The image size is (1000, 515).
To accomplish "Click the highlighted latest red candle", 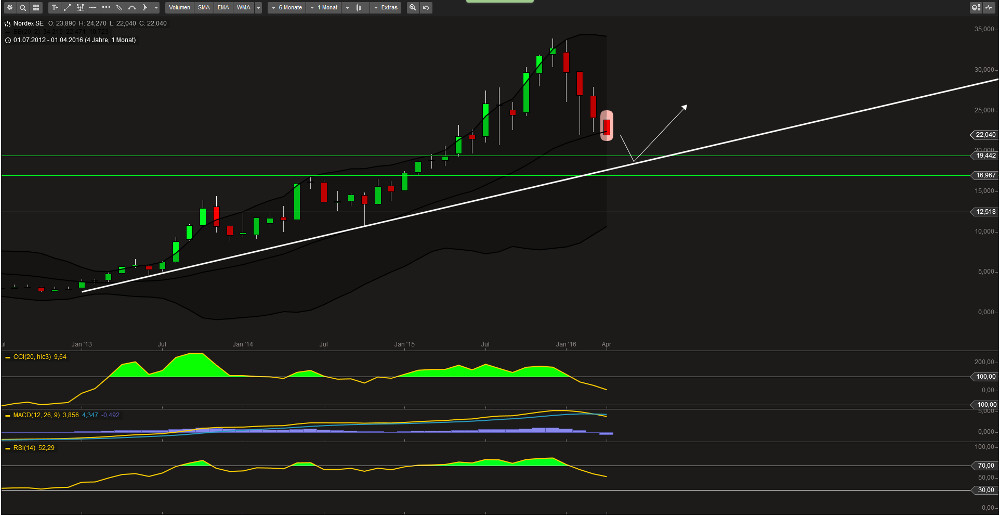I will pyautogui.click(x=607, y=126).
